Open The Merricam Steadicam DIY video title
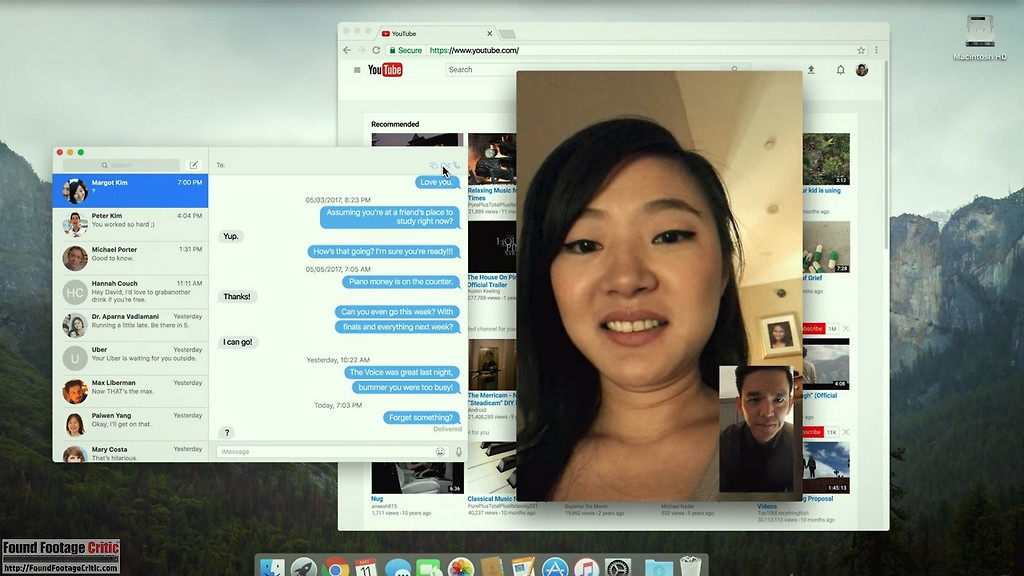 pos(491,399)
